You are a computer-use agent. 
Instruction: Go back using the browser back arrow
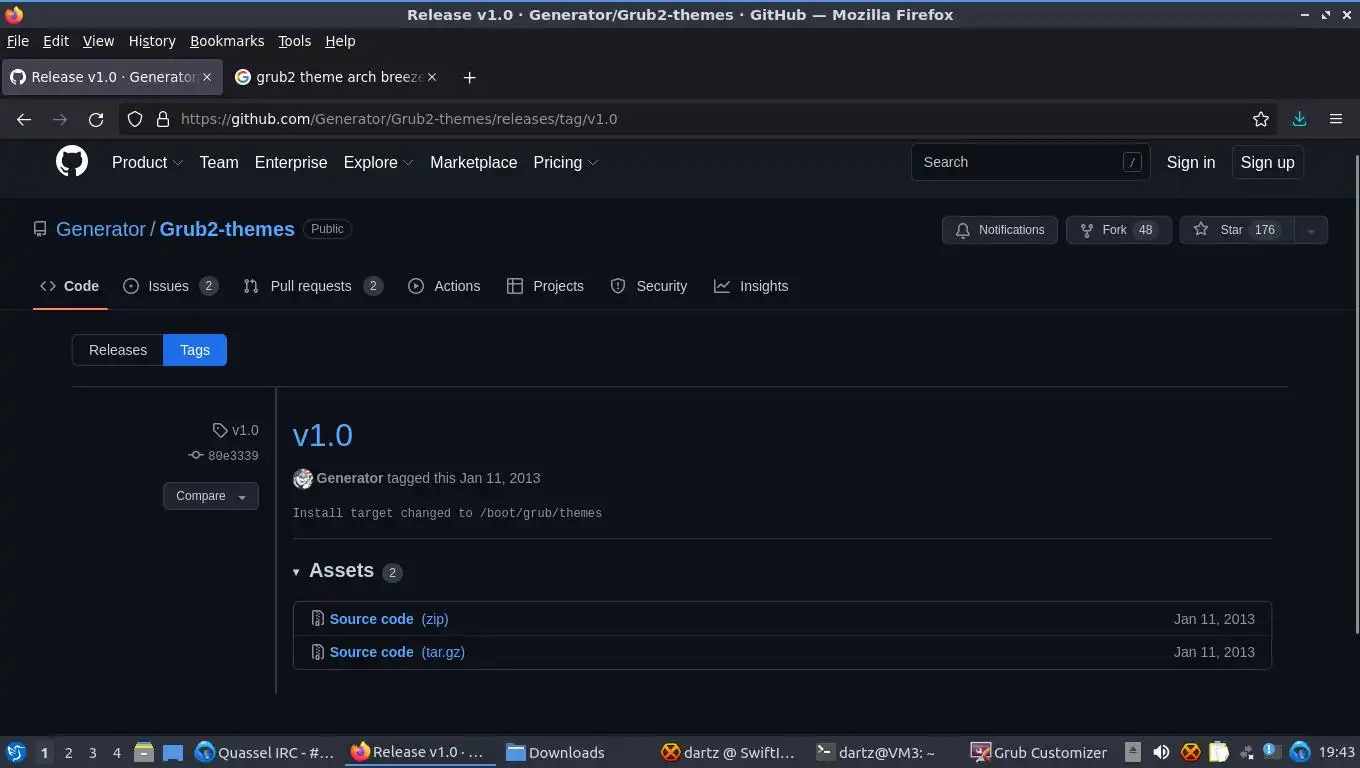[24, 119]
